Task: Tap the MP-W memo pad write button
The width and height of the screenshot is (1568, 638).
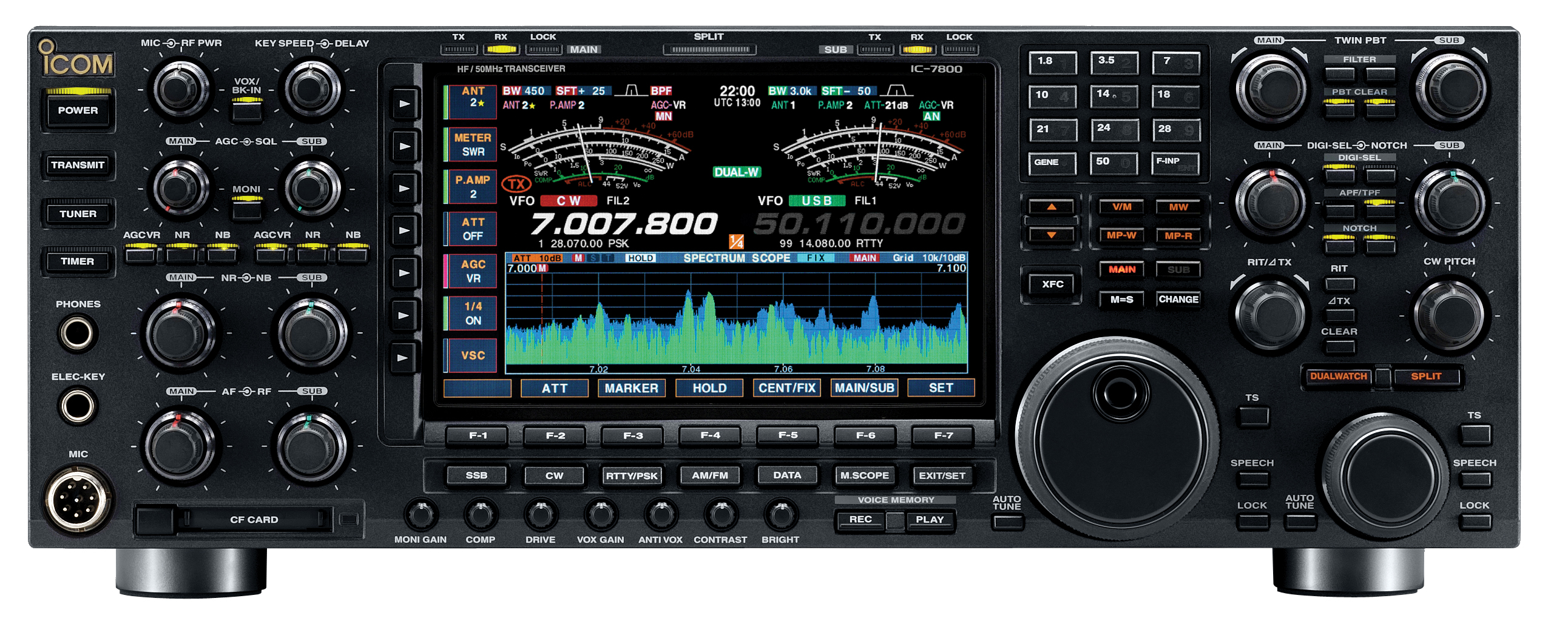Action: [x=1121, y=236]
